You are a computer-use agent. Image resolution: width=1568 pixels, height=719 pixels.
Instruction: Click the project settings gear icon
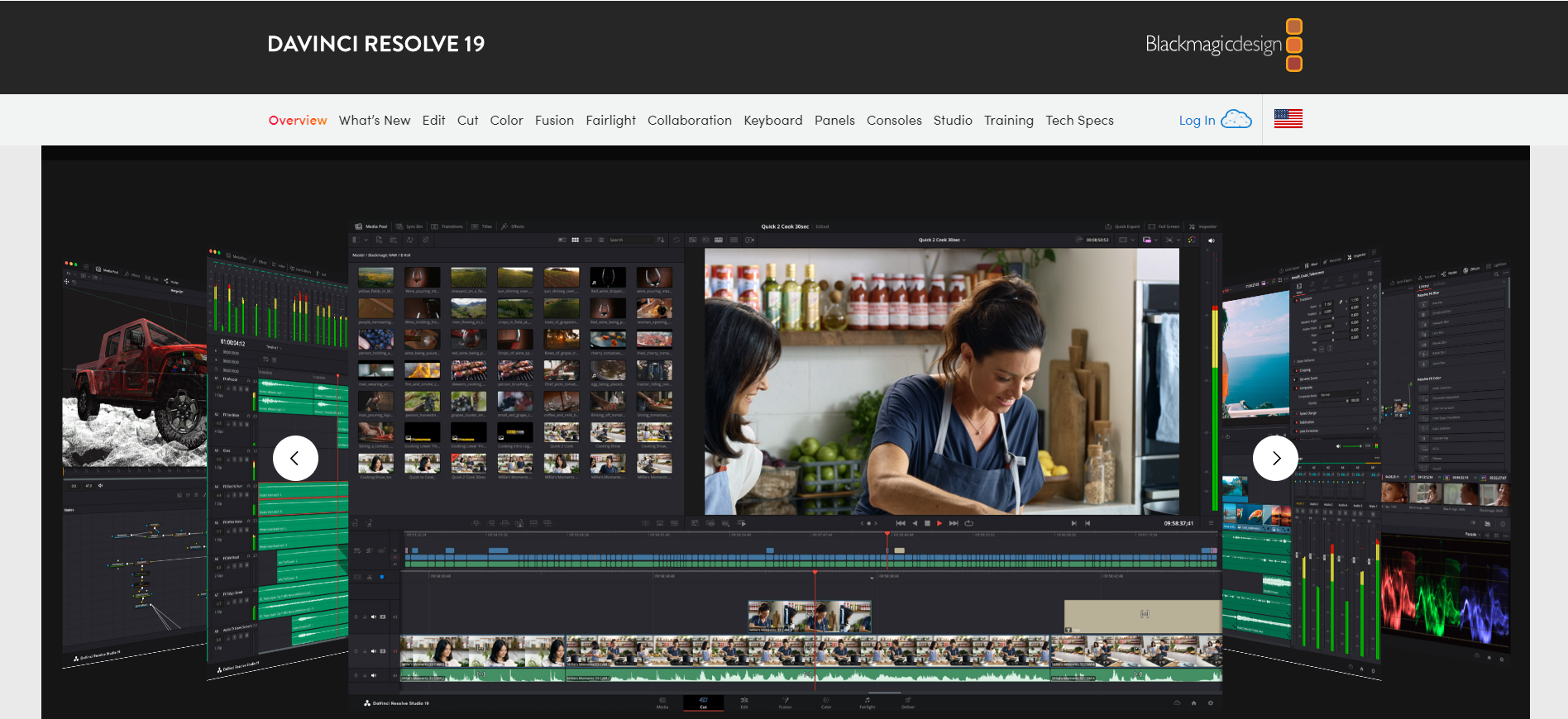(x=1211, y=703)
